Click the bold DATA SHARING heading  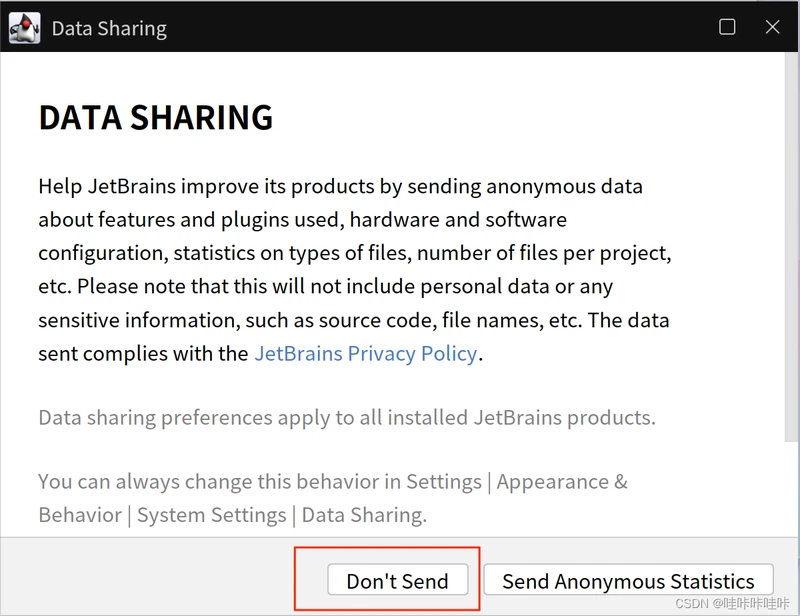156,118
